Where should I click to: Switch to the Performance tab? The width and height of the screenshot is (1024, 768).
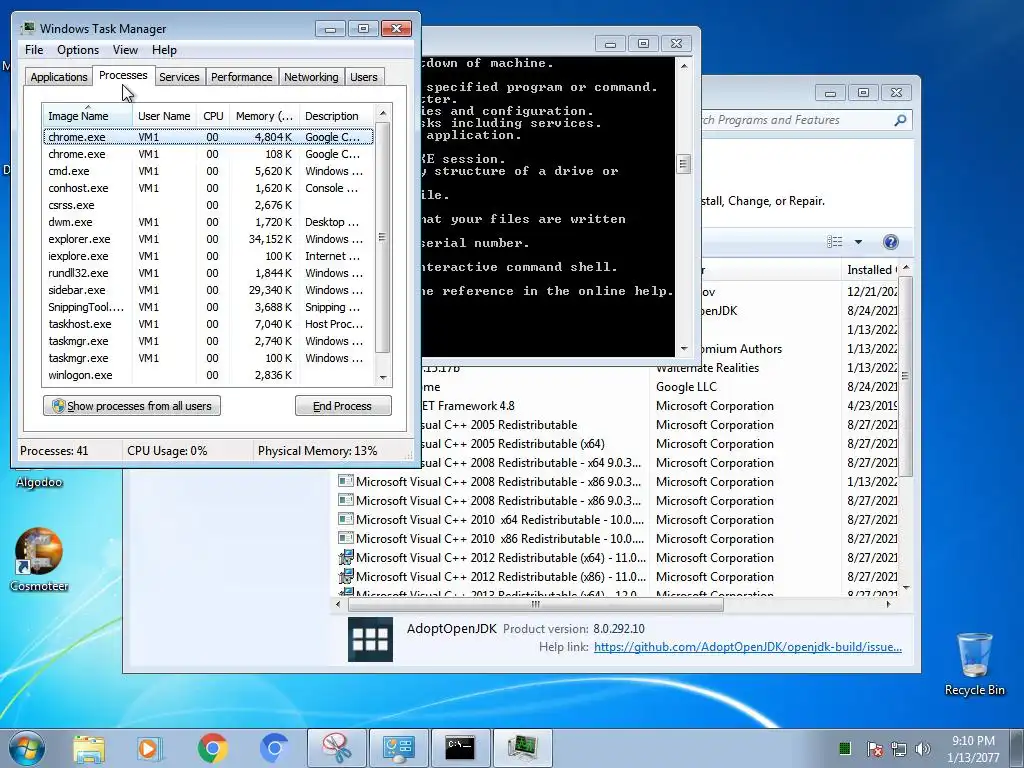(241, 76)
